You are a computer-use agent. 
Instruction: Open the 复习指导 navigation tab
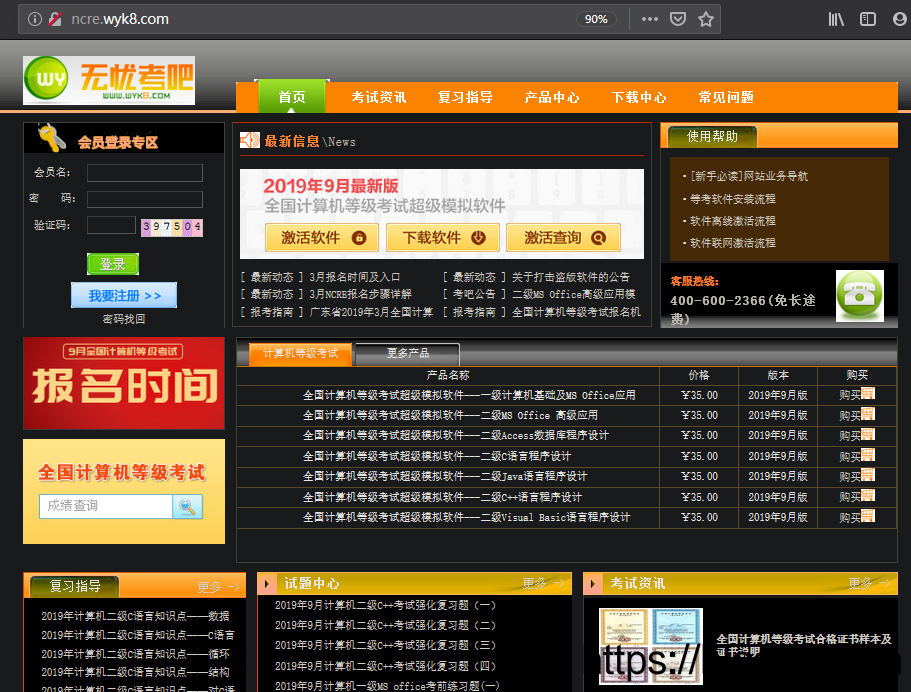pyautogui.click(x=465, y=97)
